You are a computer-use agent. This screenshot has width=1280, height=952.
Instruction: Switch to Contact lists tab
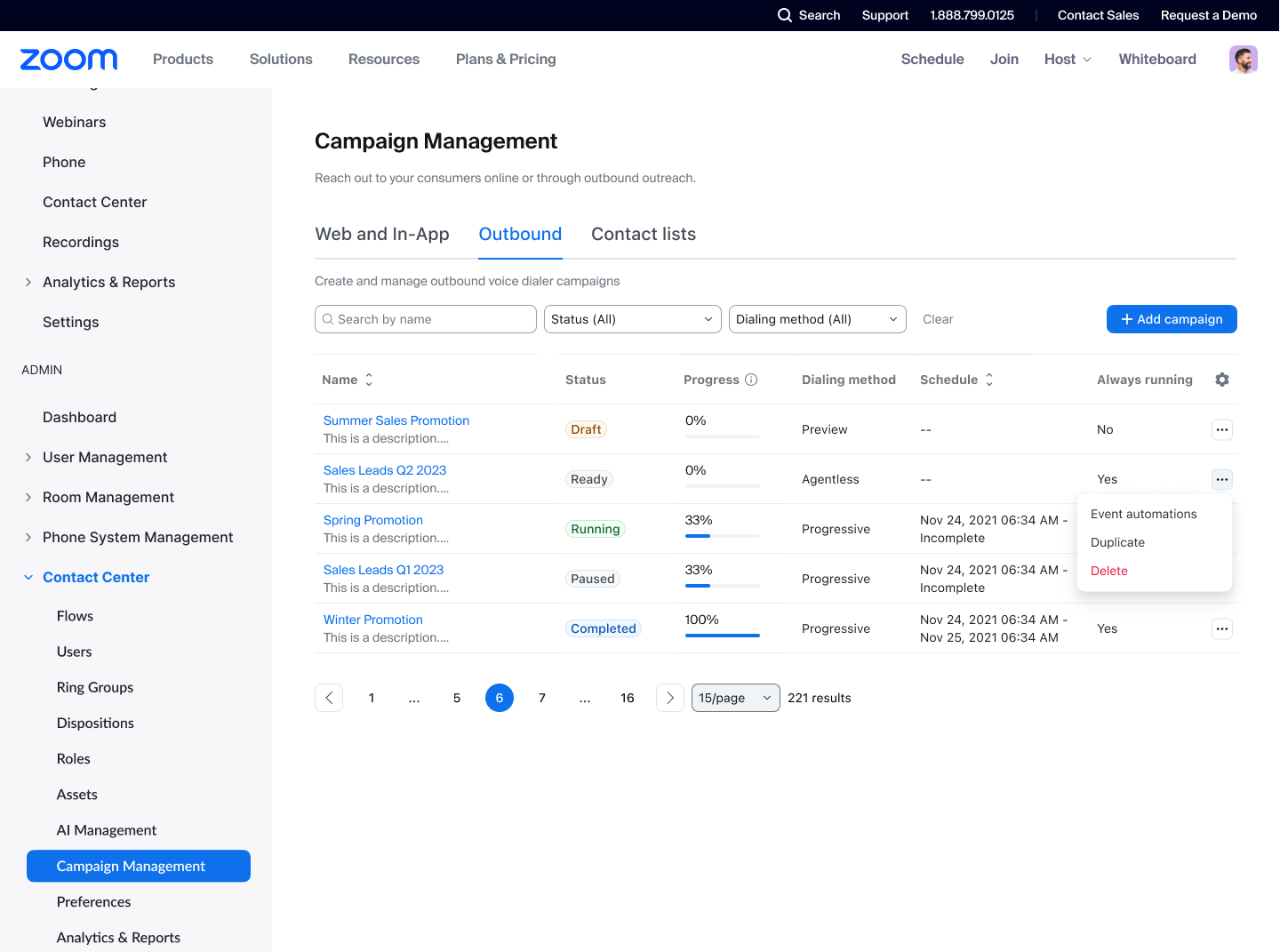click(x=644, y=234)
